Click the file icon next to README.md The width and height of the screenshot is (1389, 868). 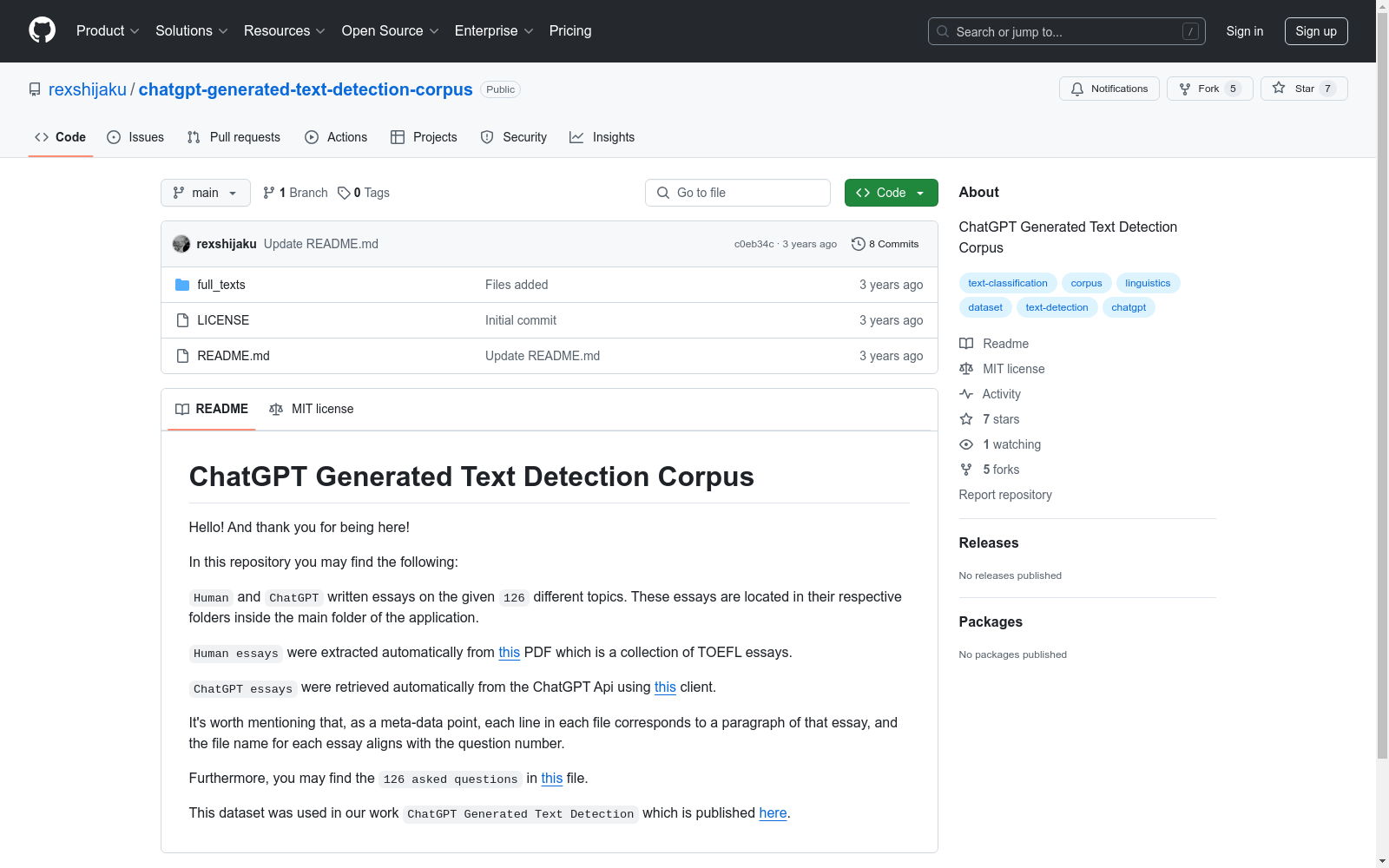coord(182,356)
